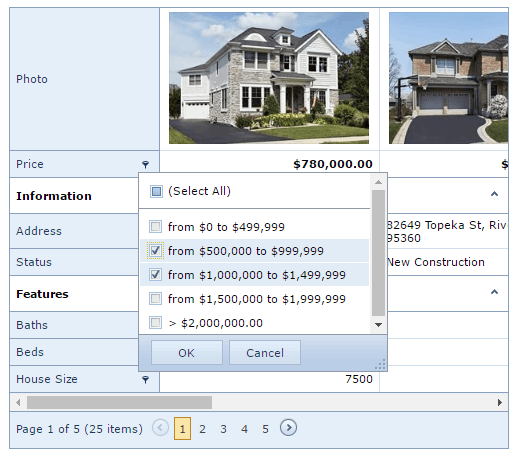Apply the filter with OK
The image size is (522, 457).
[x=187, y=353]
